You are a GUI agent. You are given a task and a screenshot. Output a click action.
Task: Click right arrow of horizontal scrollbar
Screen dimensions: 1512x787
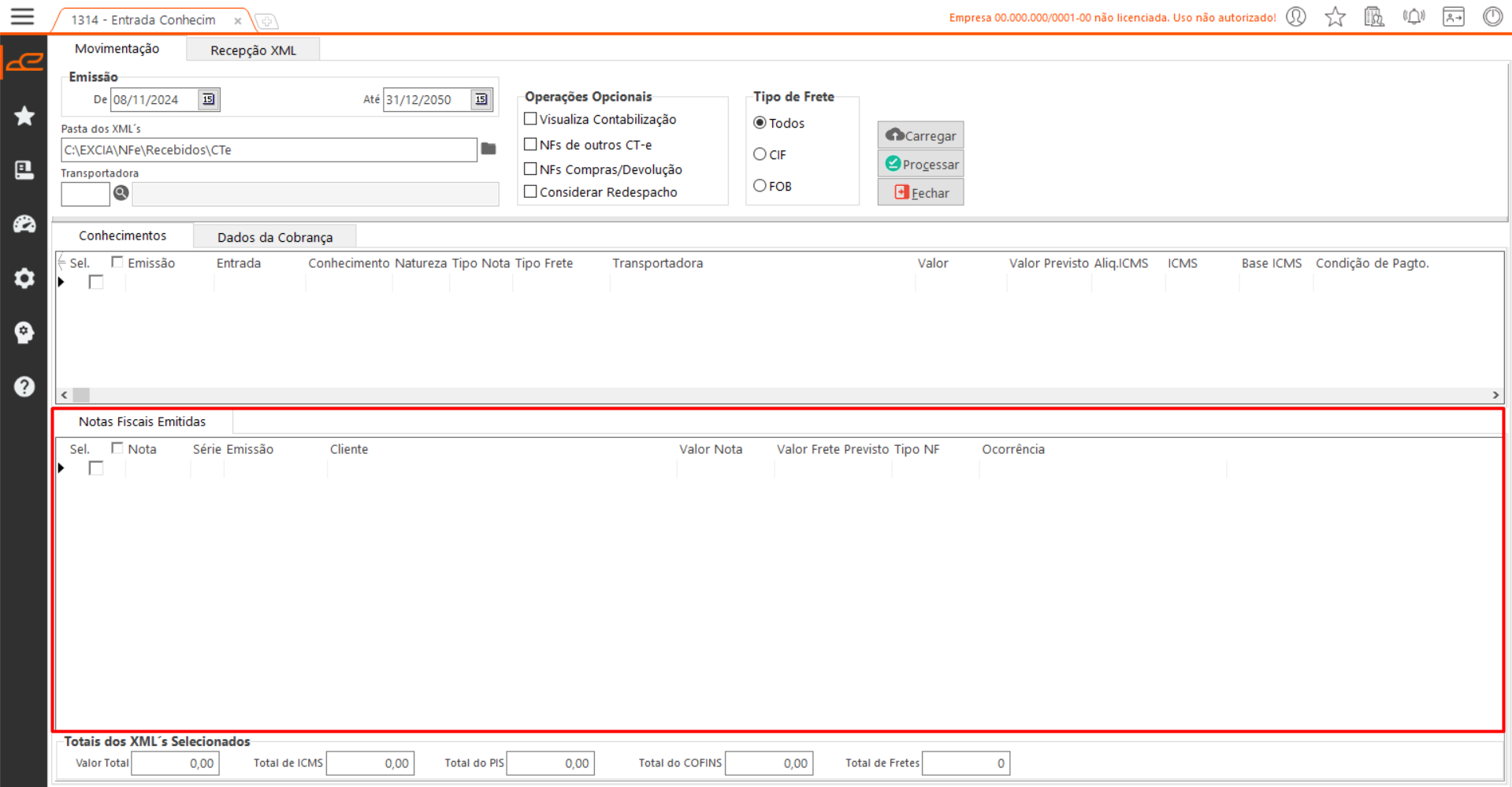click(x=1495, y=395)
